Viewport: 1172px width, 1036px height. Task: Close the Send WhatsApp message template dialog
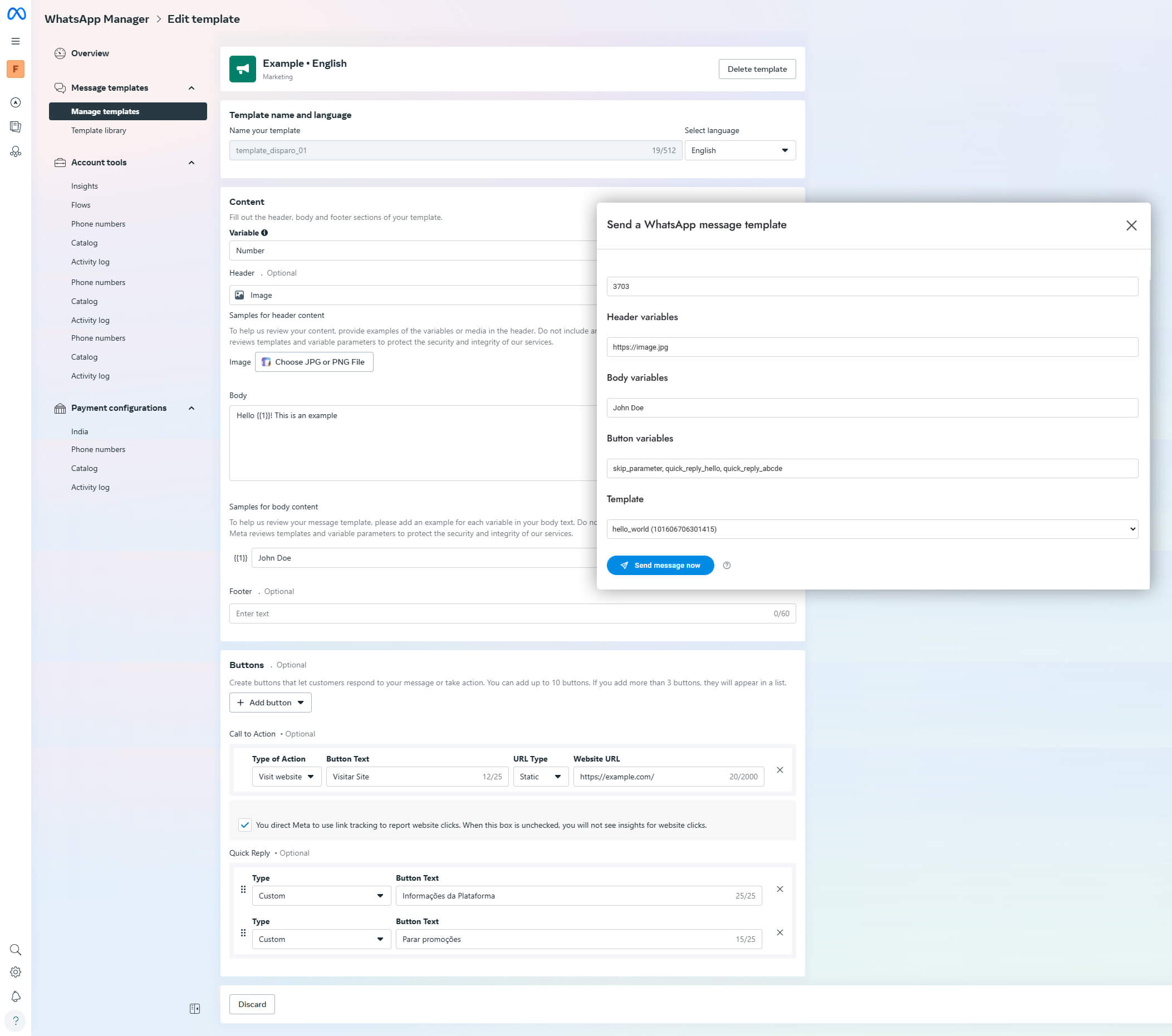pos(1131,225)
